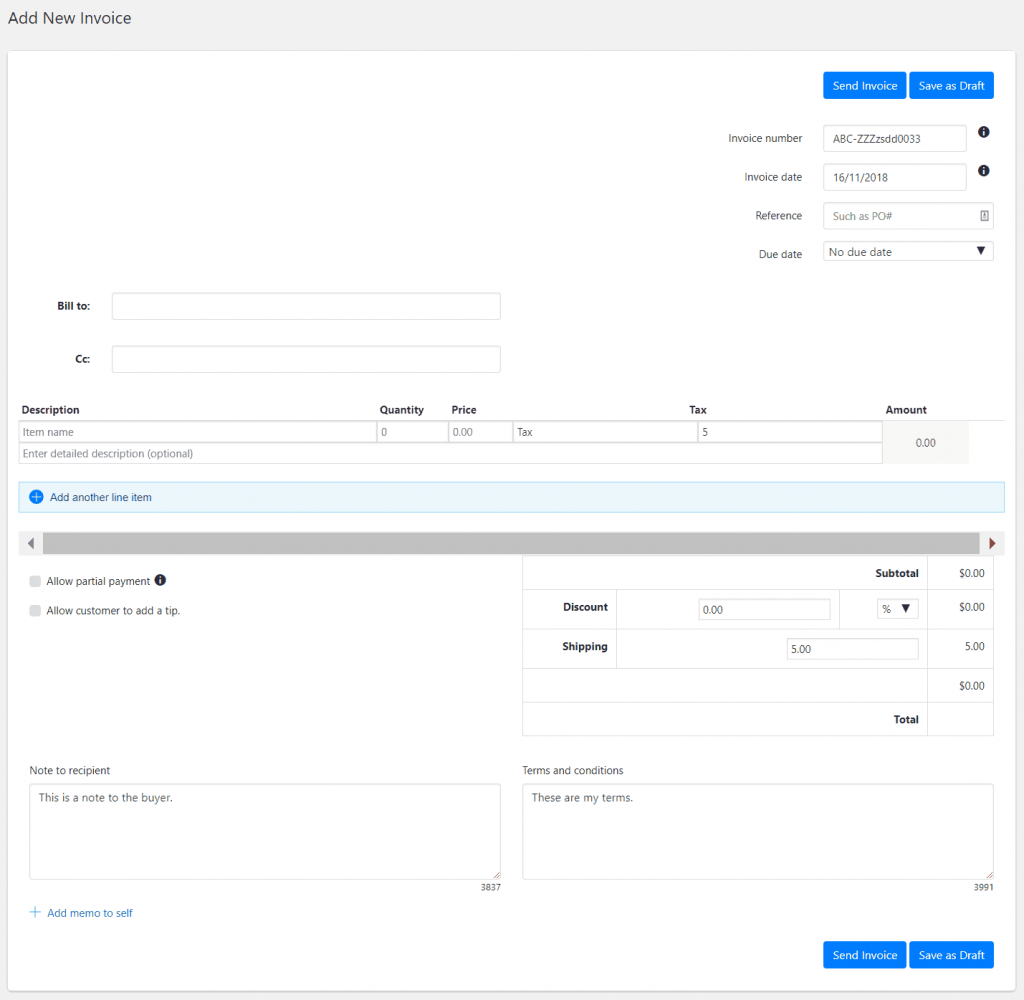Screen dimensions: 1024x1000
Task: Click the plus icon beside Add memo to self
Action: 36,912
